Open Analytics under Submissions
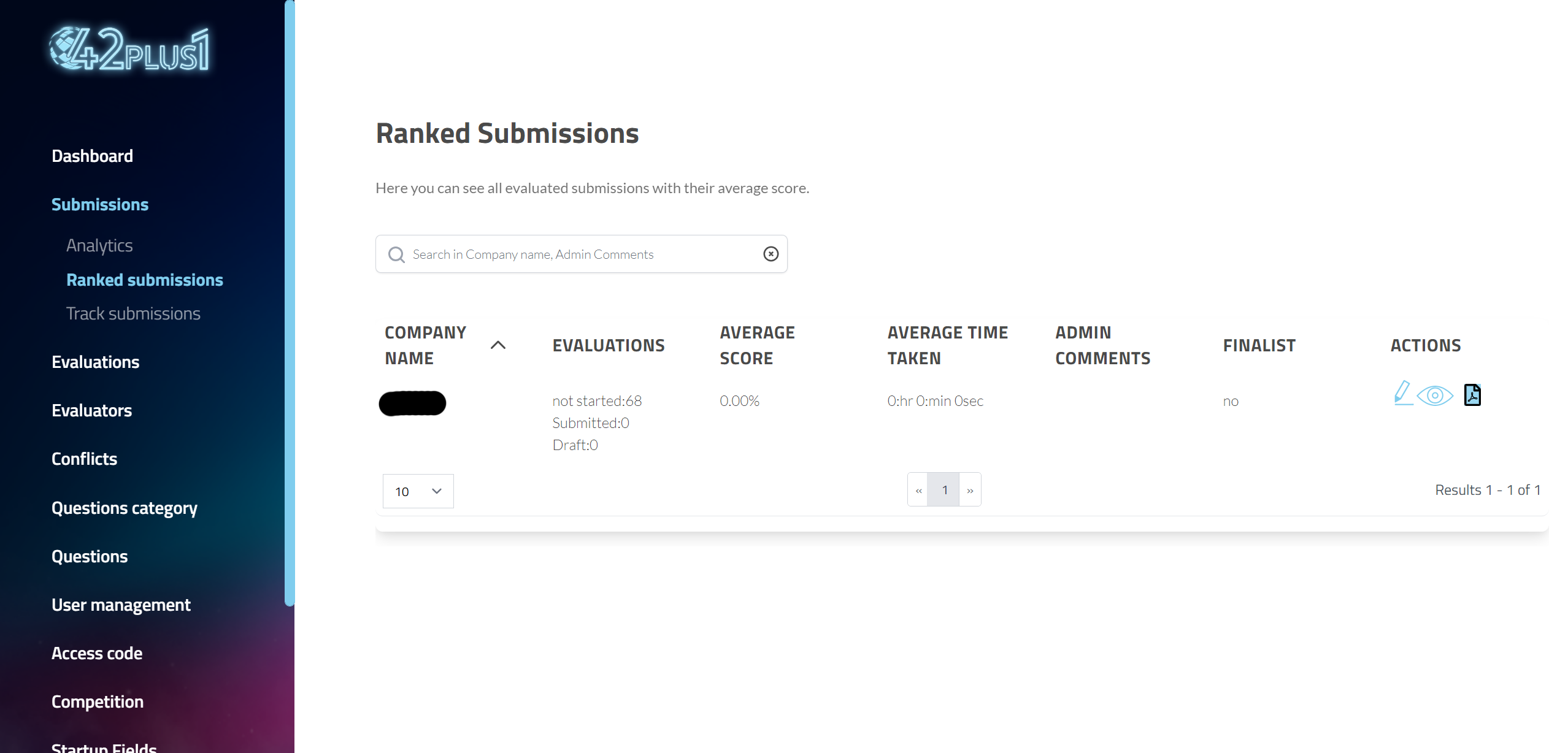This screenshot has width=1568, height=753. pyautogui.click(x=99, y=245)
